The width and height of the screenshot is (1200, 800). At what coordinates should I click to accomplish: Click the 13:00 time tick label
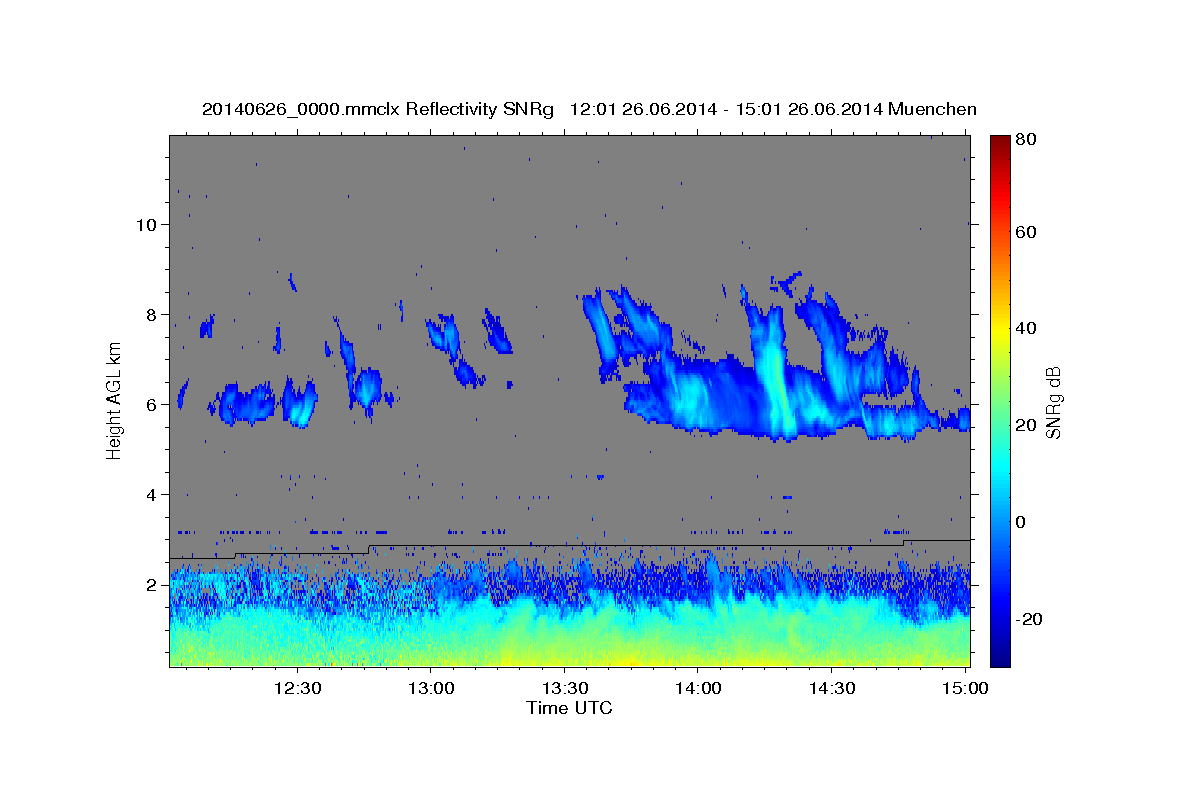click(x=431, y=688)
